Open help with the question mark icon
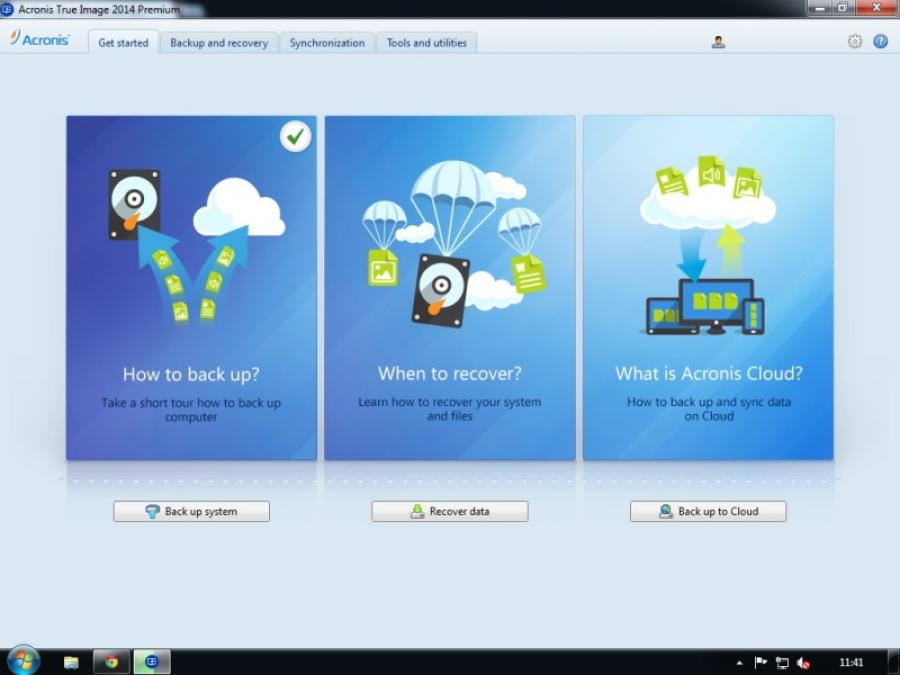900x675 pixels. (880, 41)
